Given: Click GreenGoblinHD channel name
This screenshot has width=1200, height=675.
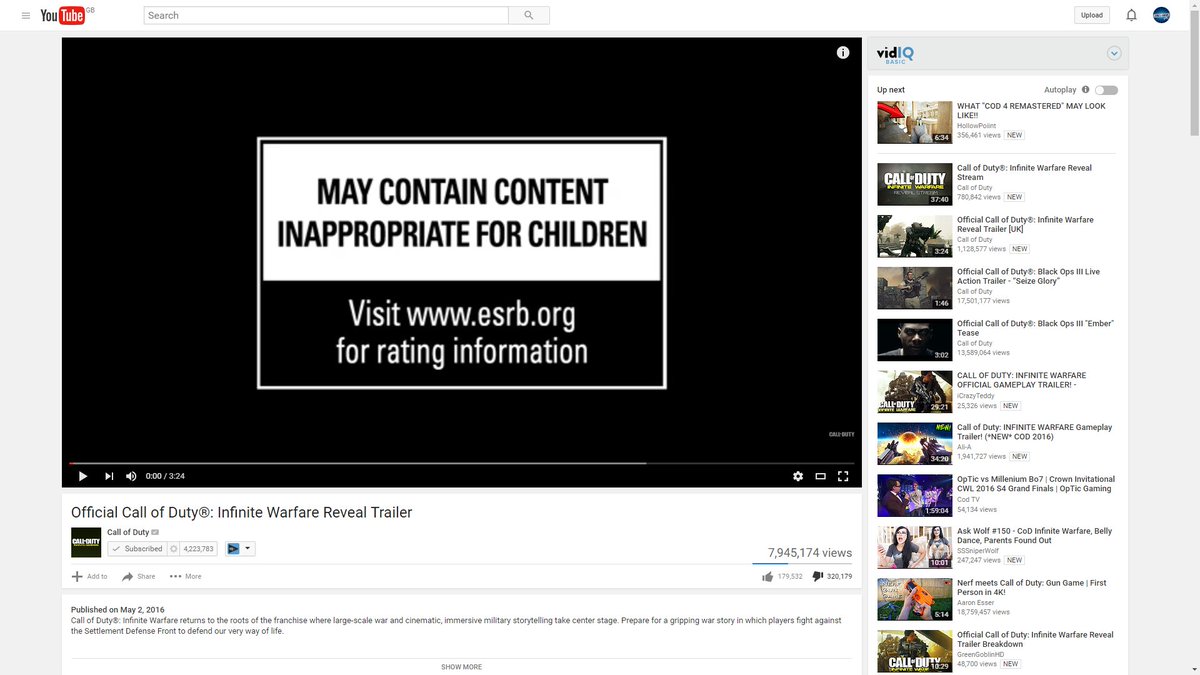Looking at the screenshot, I should click(x=982, y=654).
